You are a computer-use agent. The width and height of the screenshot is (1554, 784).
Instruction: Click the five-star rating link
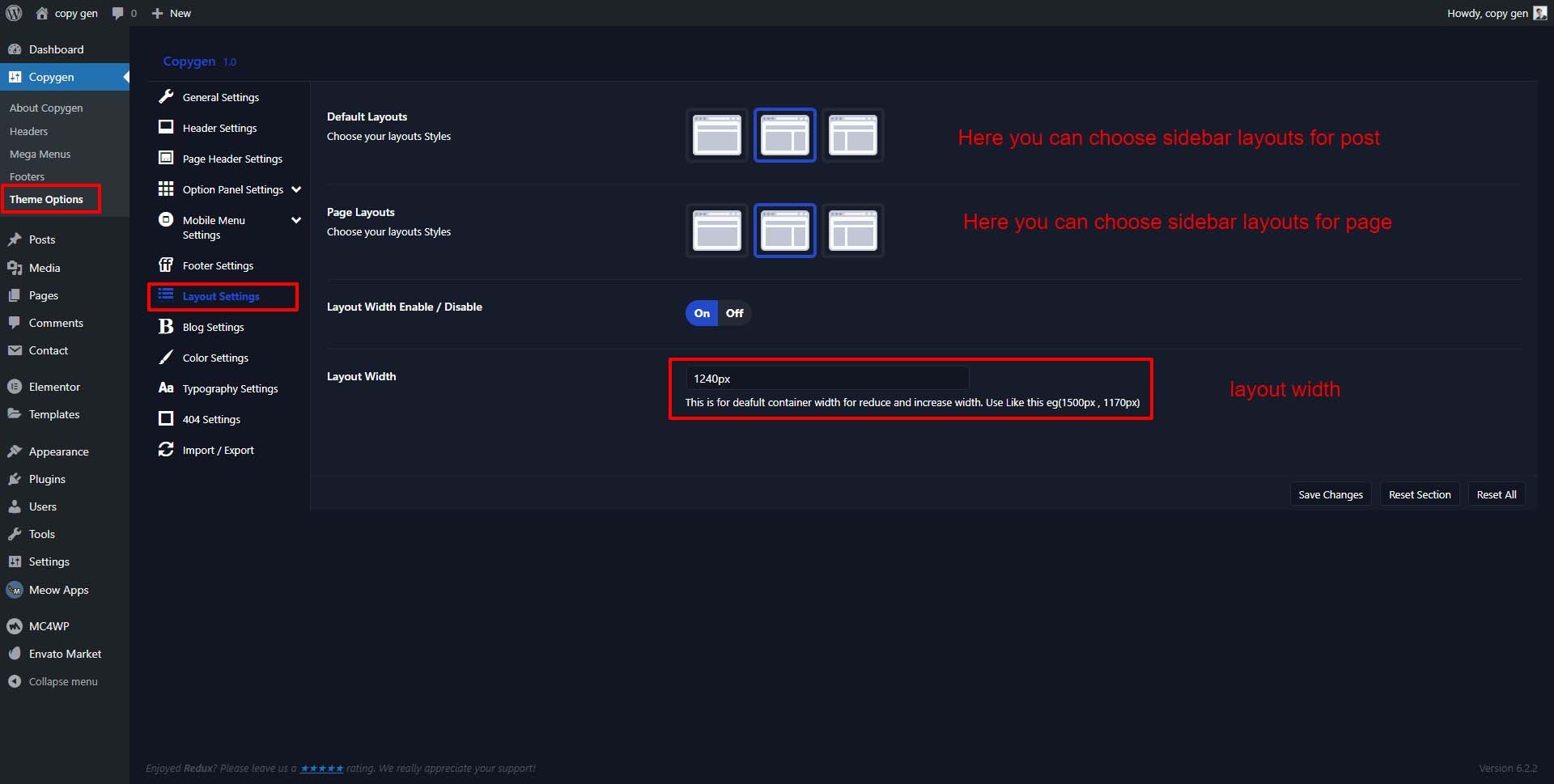[x=322, y=768]
